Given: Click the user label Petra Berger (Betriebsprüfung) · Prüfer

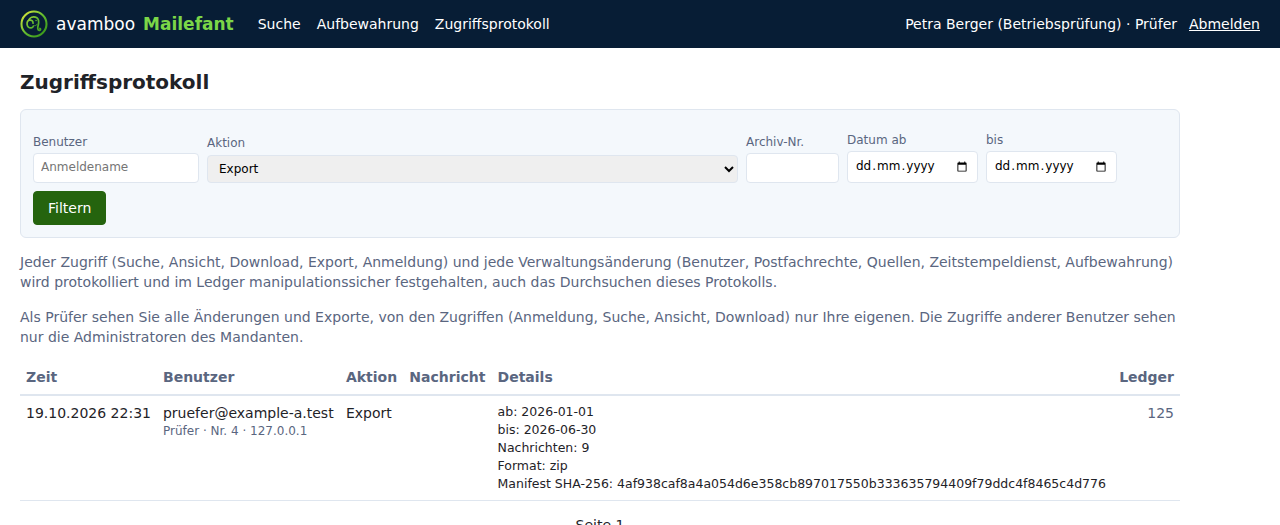Looking at the screenshot, I should [1041, 24].
